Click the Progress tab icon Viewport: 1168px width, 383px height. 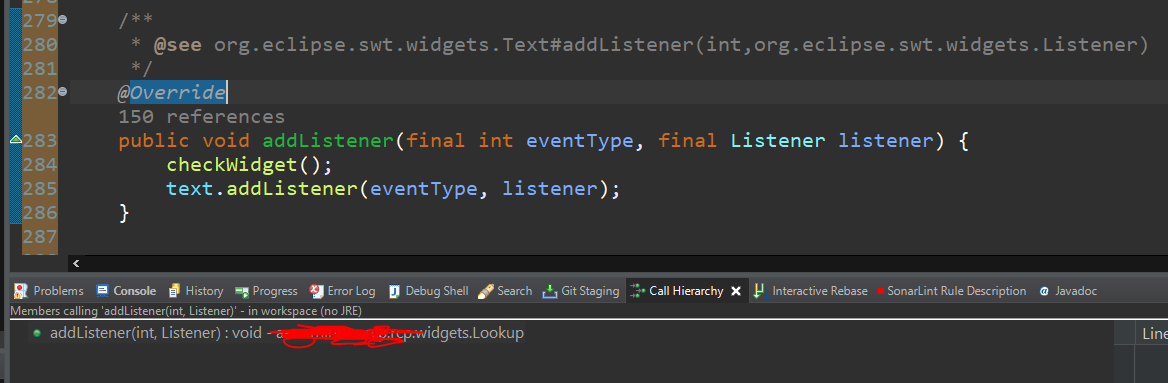point(241,291)
